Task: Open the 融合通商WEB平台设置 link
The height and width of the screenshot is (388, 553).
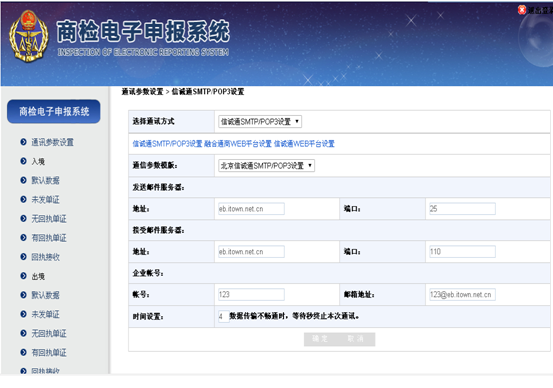Action: coord(238,144)
